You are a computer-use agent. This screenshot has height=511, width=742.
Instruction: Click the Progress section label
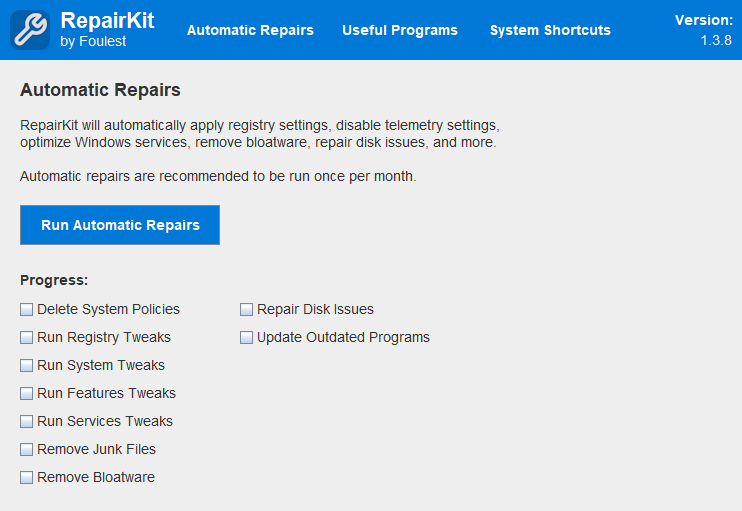tap(54, 280)
